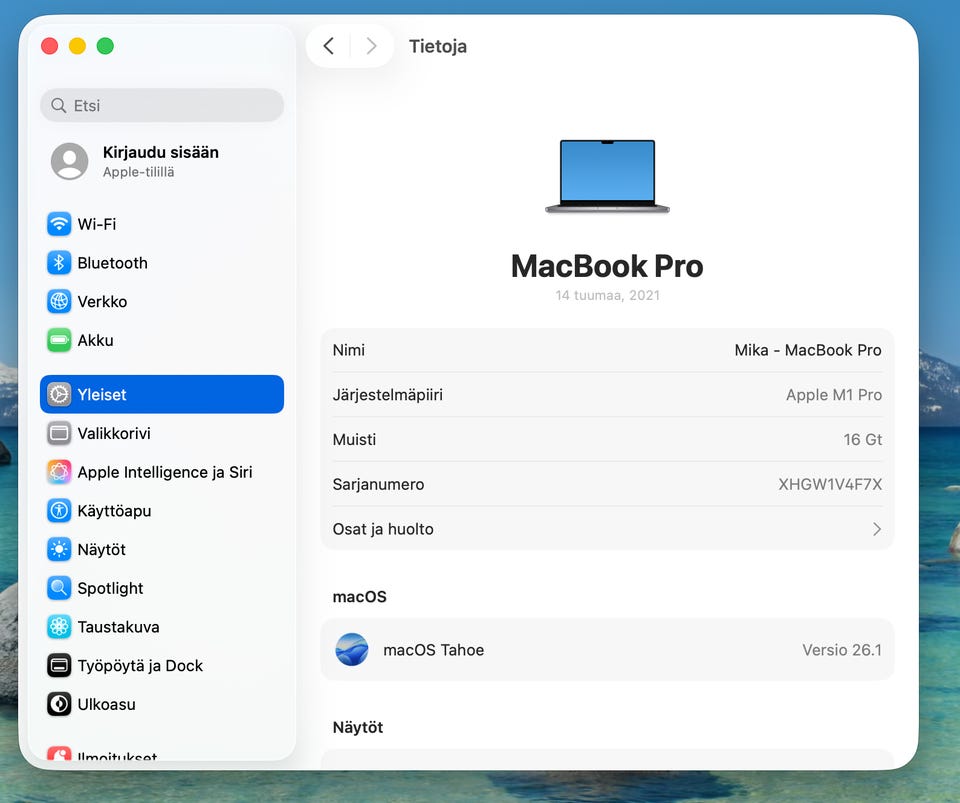Click the 16 Gt memory value
The width and height of the screenshot is (960, 803).
863,439
